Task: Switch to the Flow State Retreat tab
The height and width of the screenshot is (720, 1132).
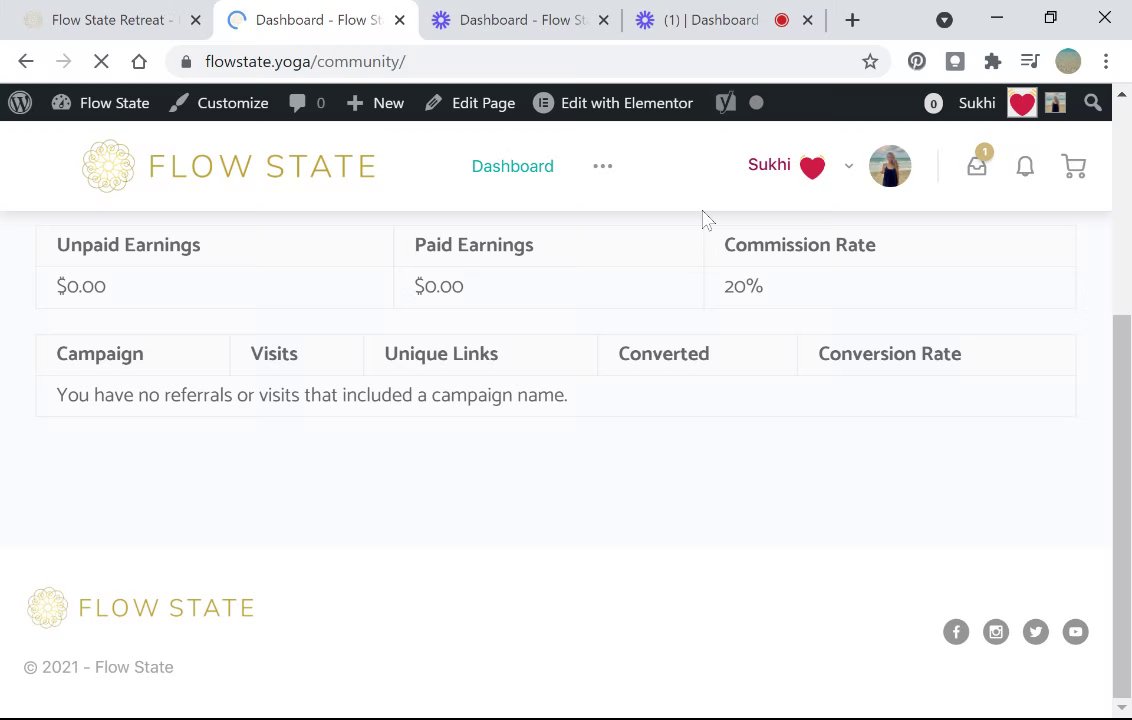Action: [110, 20]
